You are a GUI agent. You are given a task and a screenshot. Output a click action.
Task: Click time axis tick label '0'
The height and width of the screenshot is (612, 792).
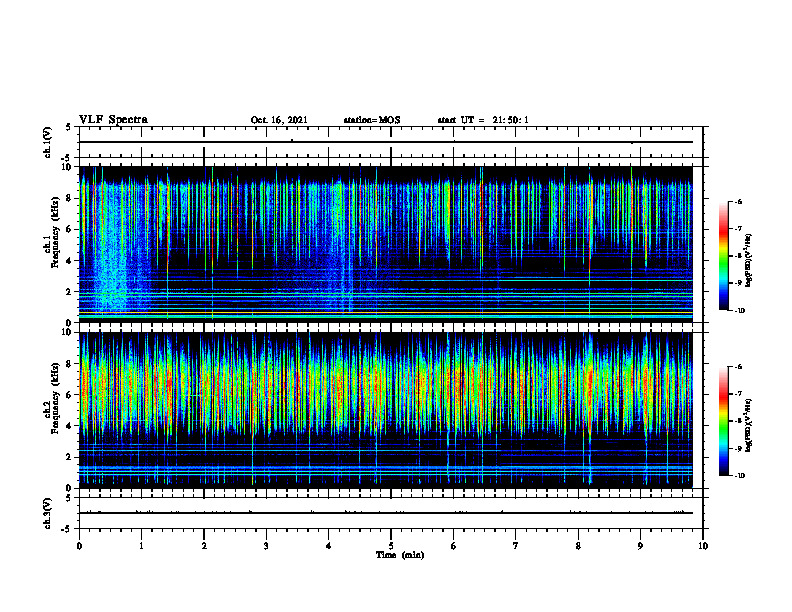click(x=79, y=546)
